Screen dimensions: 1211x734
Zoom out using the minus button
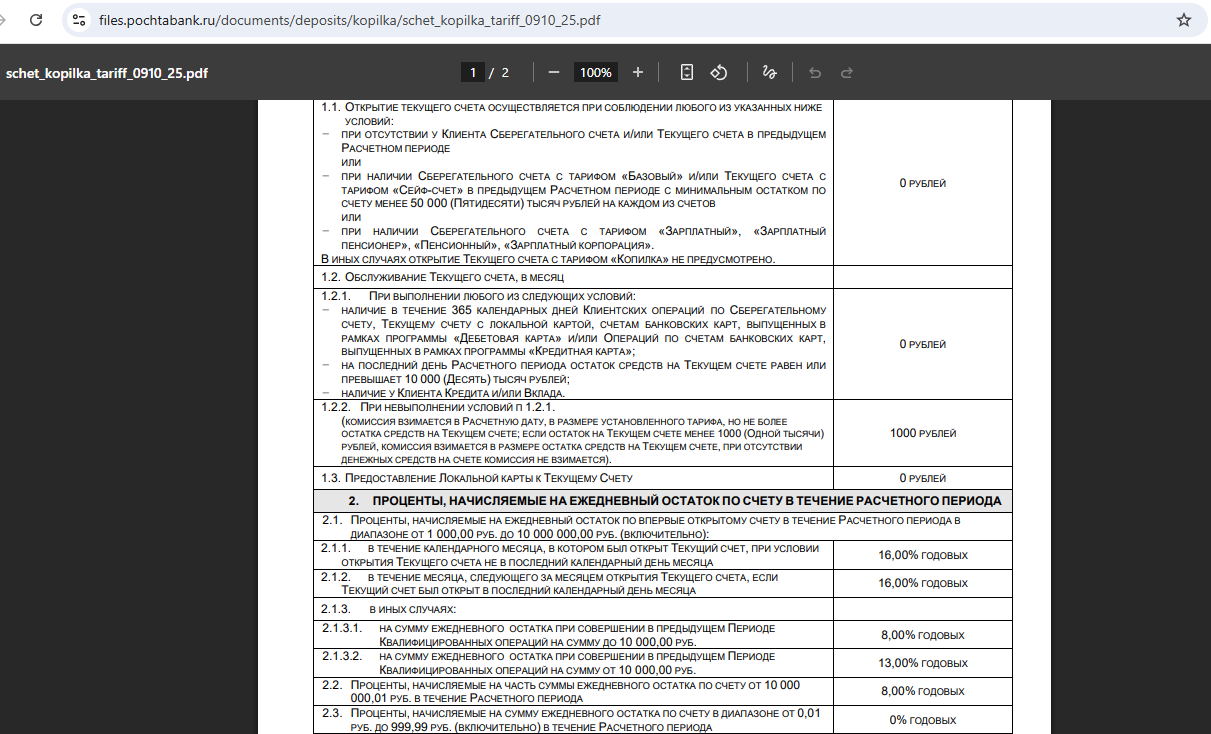pyautogui.click(x=554, y=72)
